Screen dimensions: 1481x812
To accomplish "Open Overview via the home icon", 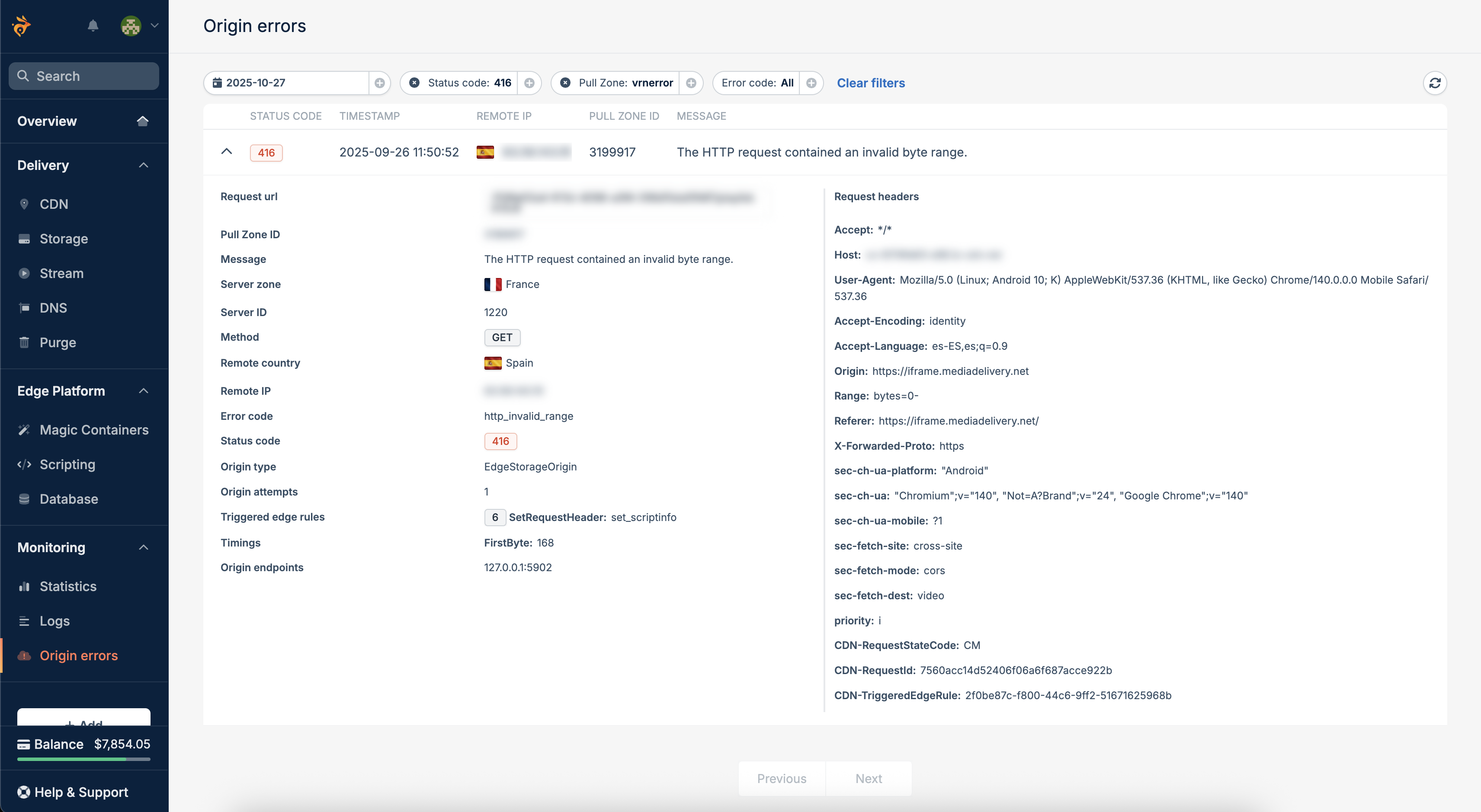I will point(143,121).
